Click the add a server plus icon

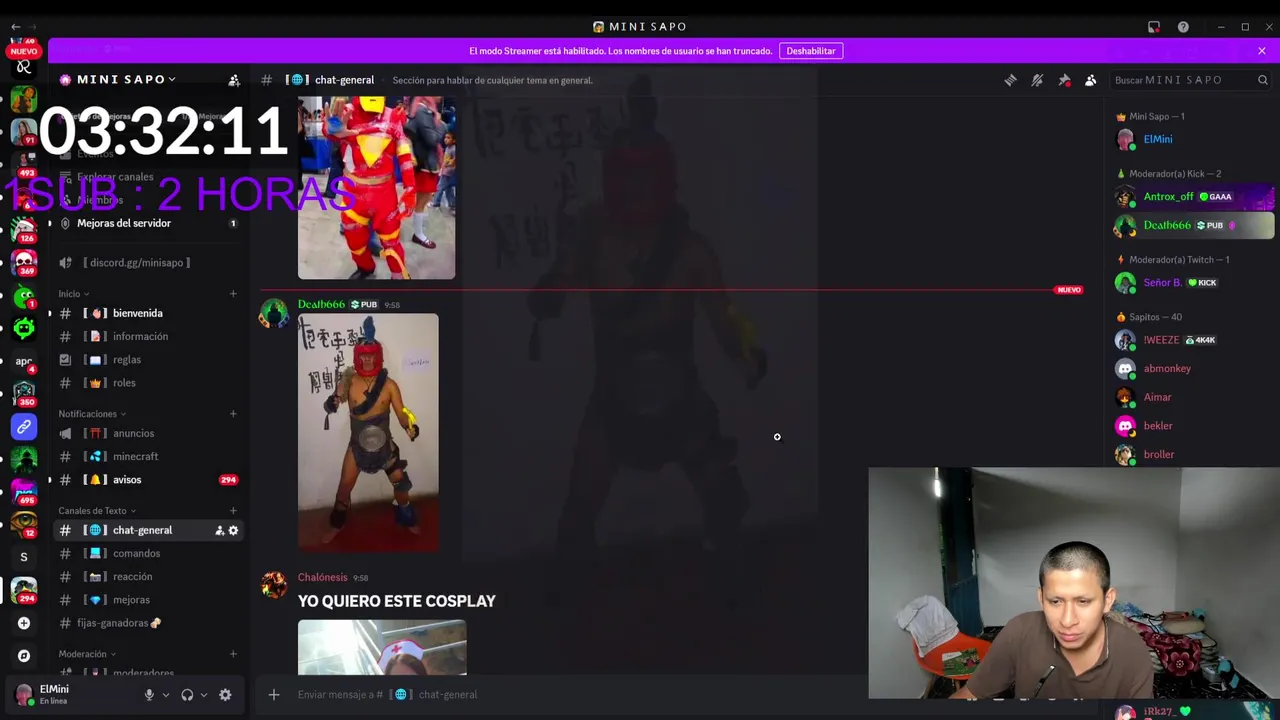tap(24, 623)
